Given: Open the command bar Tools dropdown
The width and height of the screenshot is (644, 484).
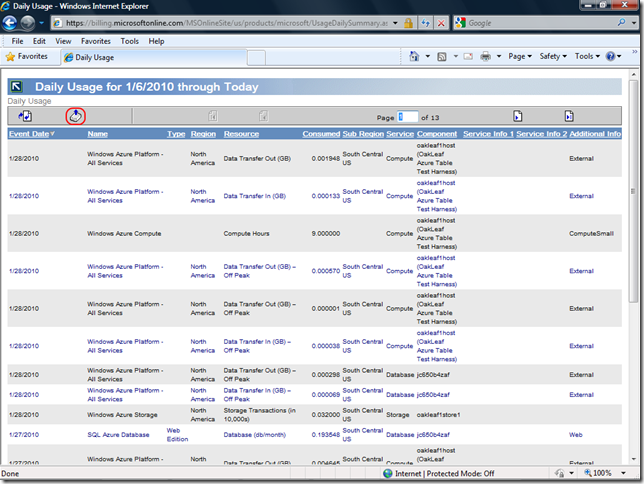Looking at the screenshot, I should (x=587, y=56).
